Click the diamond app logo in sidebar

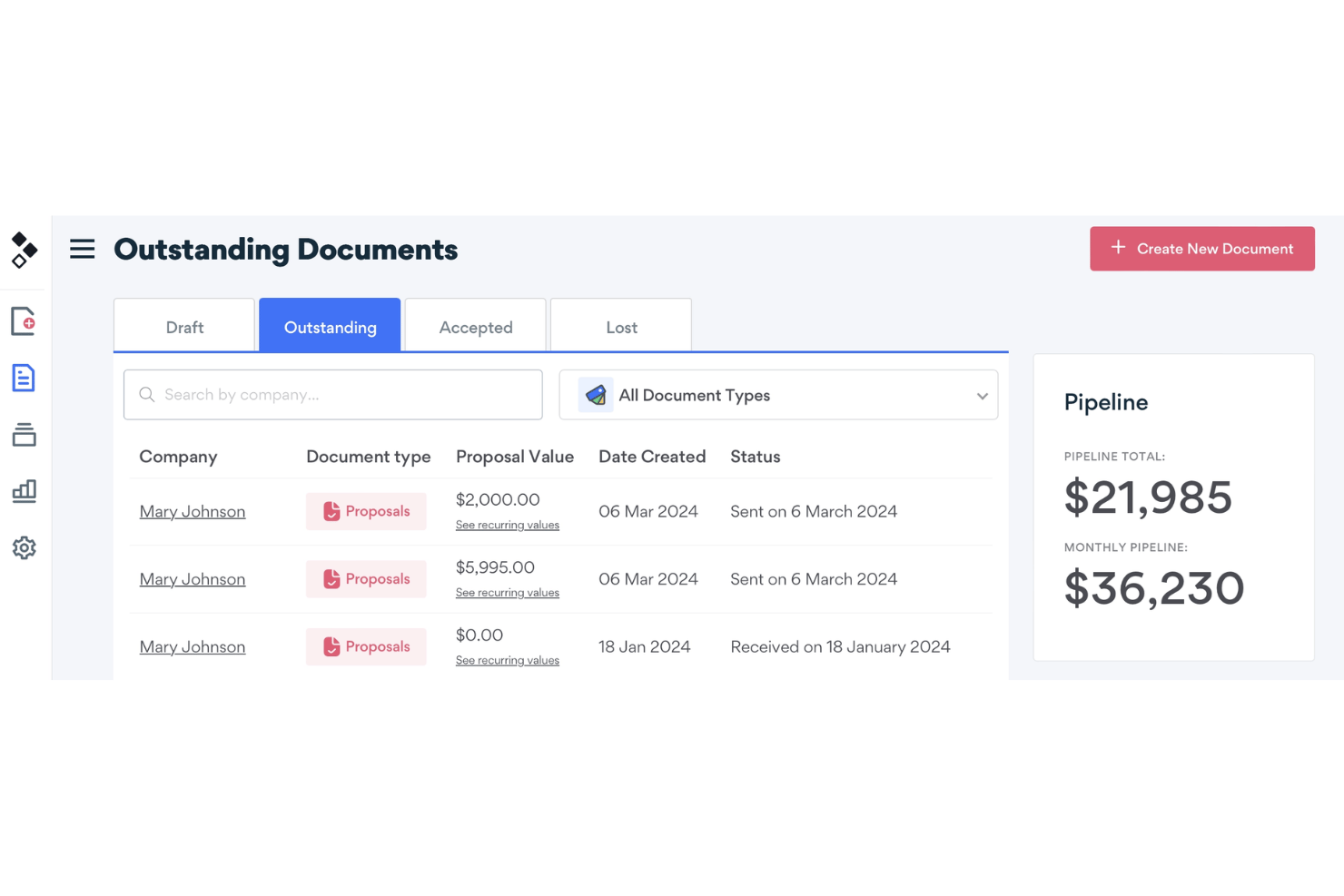click(x=25, y=250)
